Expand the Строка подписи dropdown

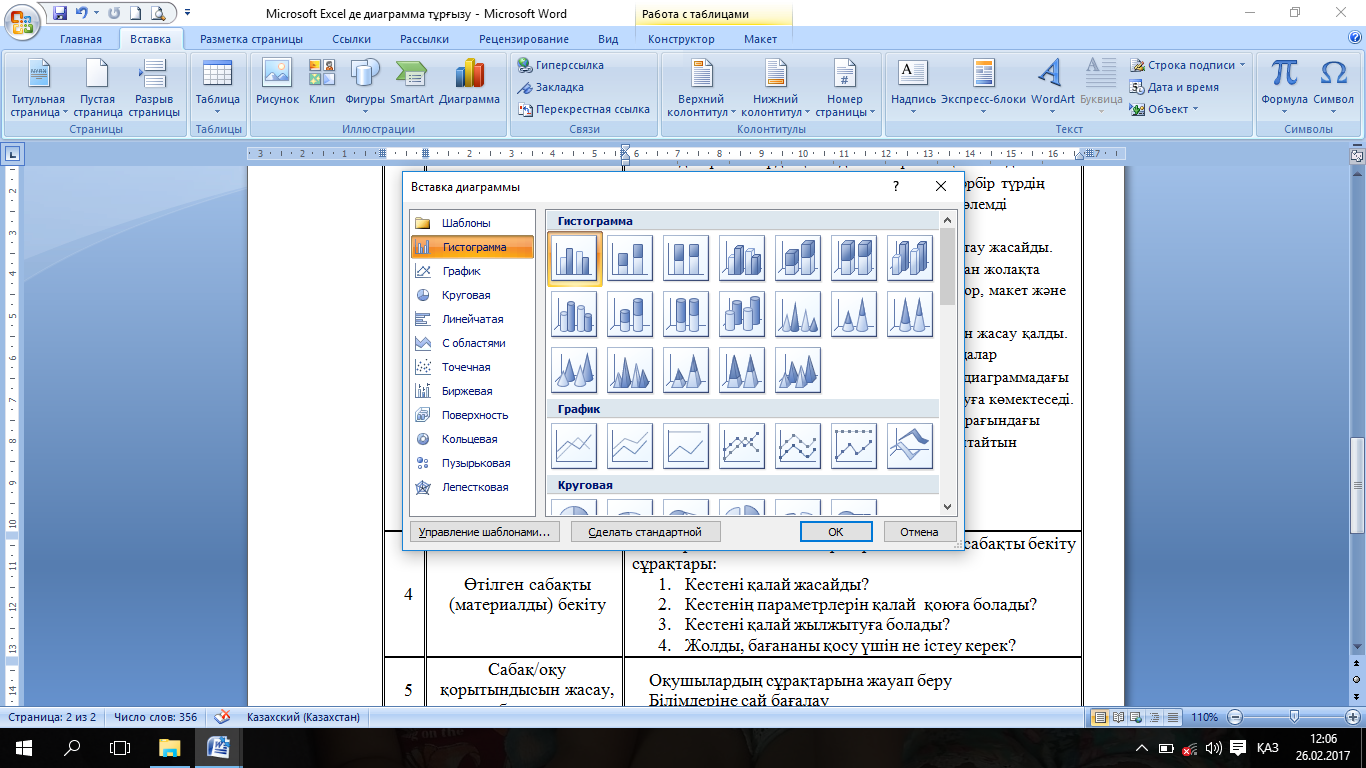tap(1188, 65)
